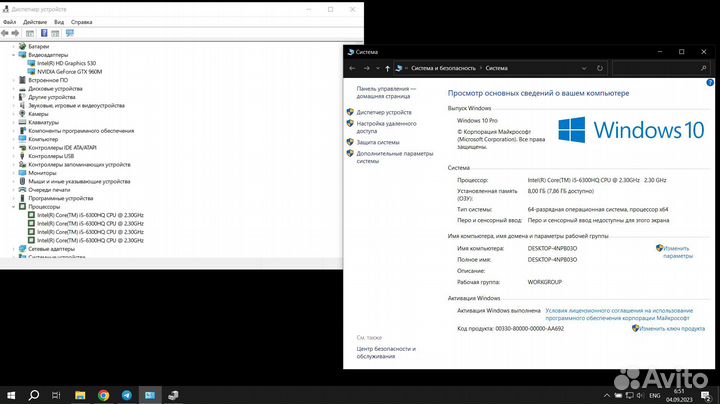Screen dimensions: 720x404
Task: Click the scan for hardware changes monitor icon
Action: 70,33
